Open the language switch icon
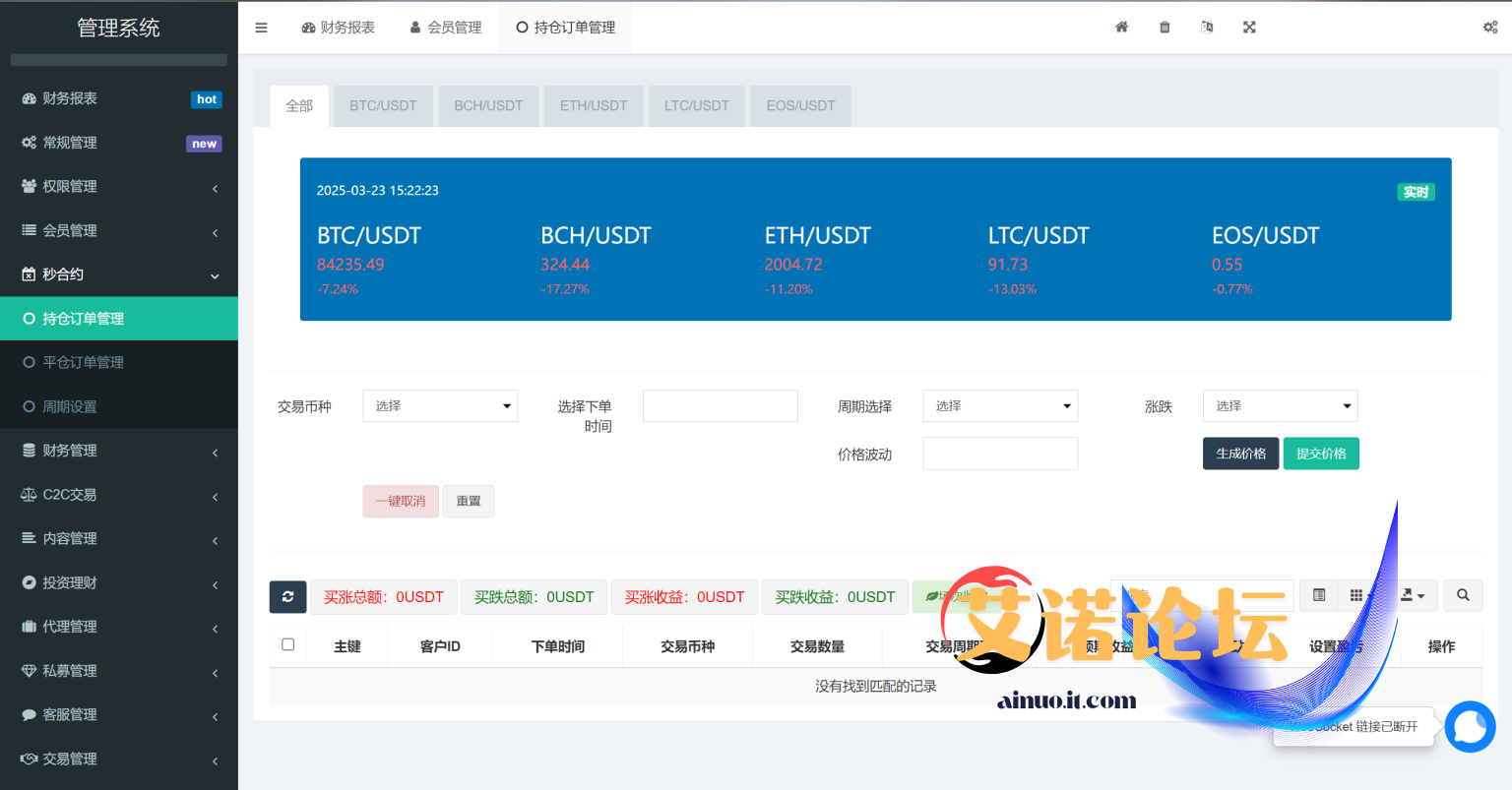Image resolution: width=1512 pixels, height=790 pixels. click(x=1207, y=28)
